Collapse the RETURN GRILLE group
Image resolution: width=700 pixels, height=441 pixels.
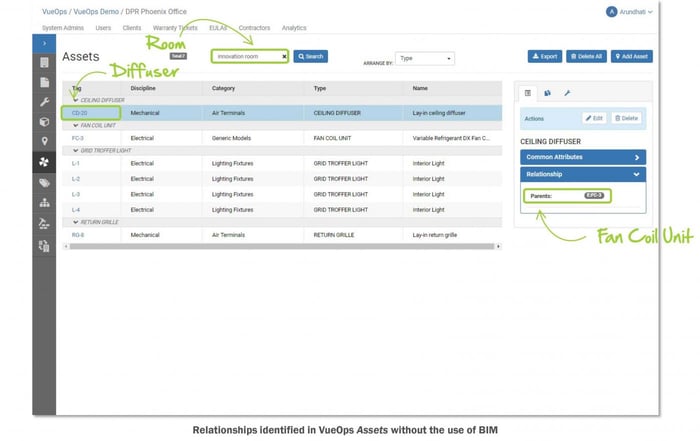point(75,222)
